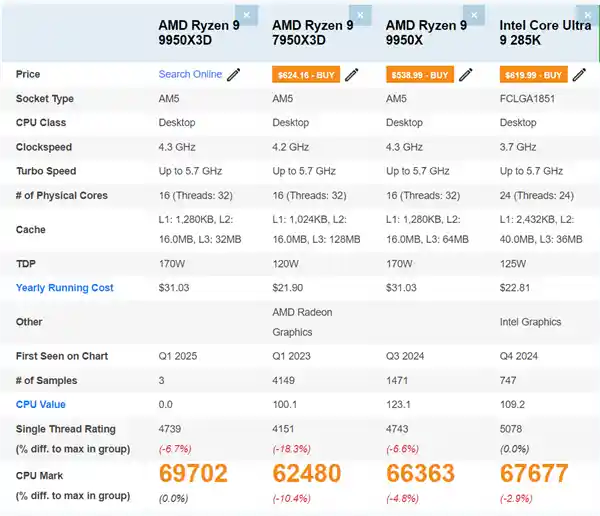
Task: Click the First Seen on Chart row label
Action: [x=62, y=356]
